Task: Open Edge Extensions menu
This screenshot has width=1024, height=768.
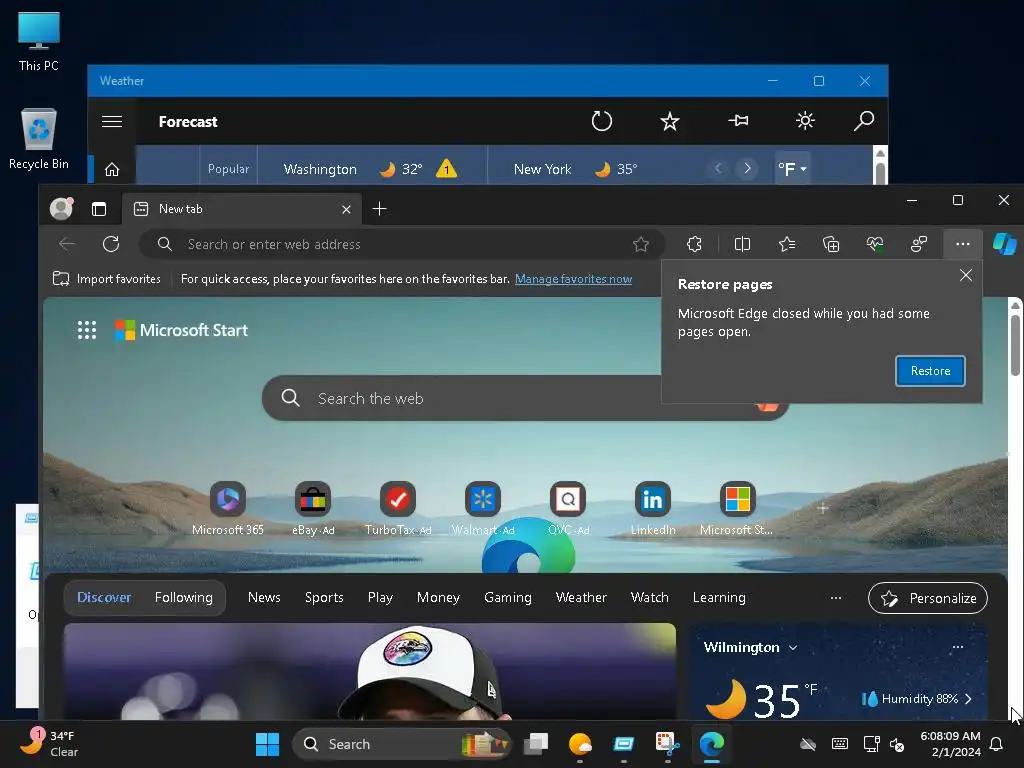Action: click(x=694, y=244)
